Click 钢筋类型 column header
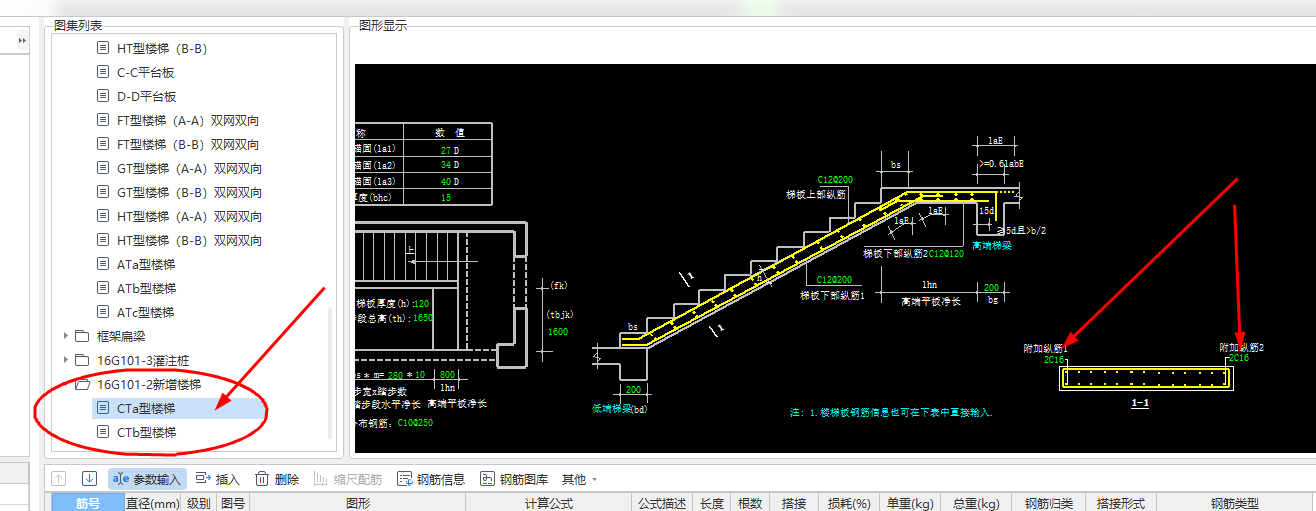1316x511 pixels. 1235,504
